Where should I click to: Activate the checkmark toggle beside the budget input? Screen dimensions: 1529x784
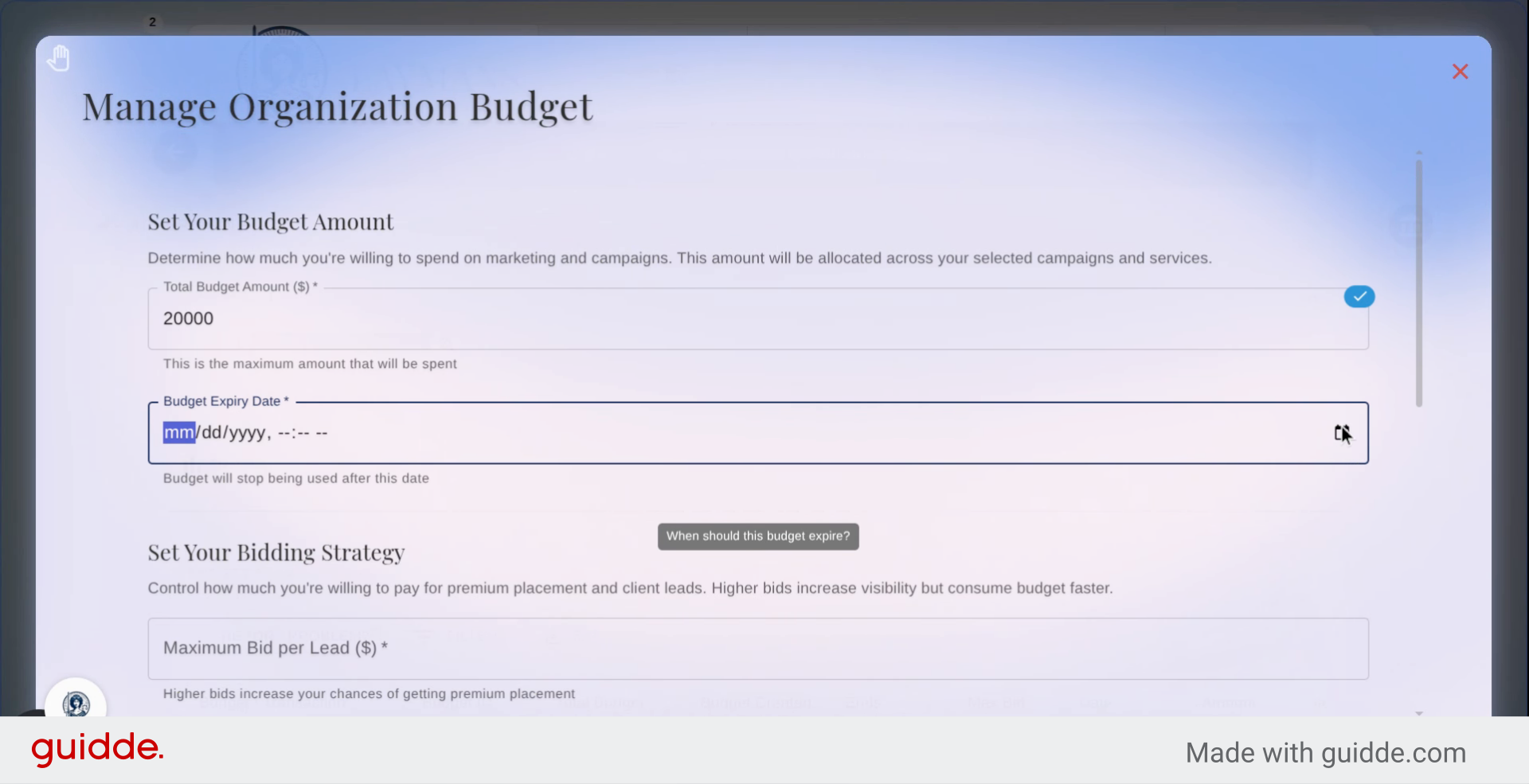[1359, 296]
